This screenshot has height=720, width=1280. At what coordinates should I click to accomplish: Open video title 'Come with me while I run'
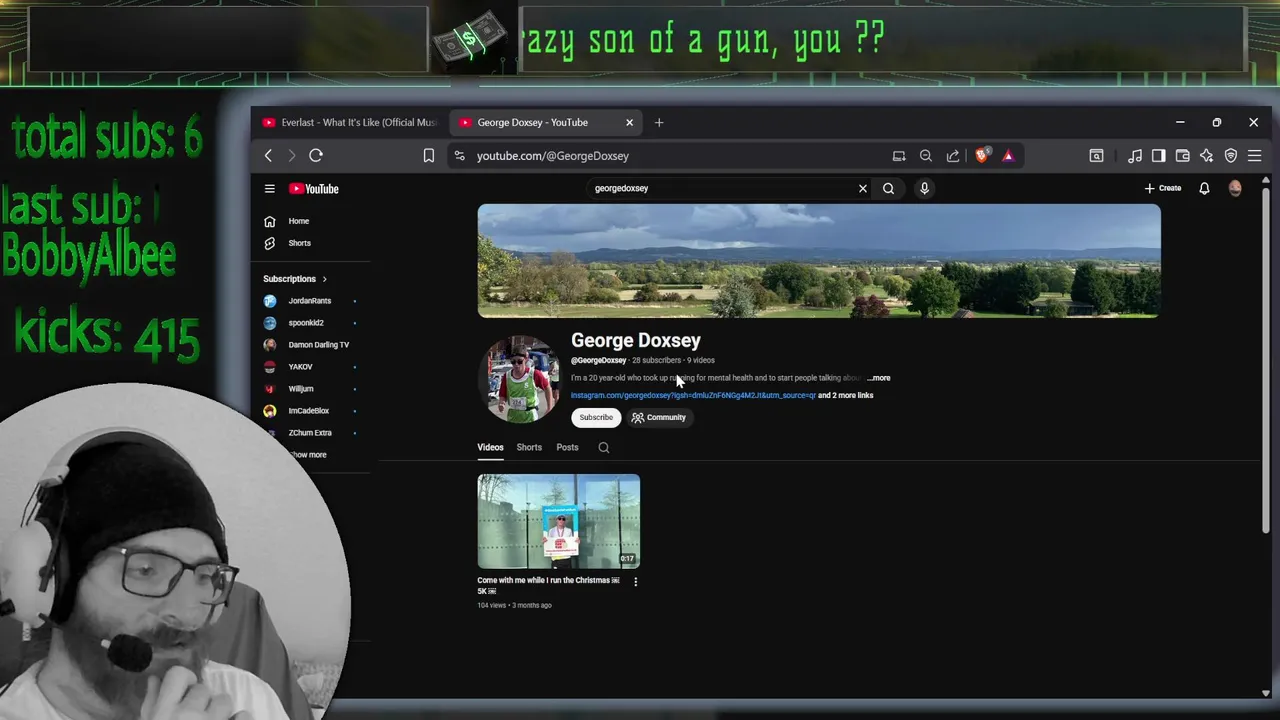click(548, 585)
